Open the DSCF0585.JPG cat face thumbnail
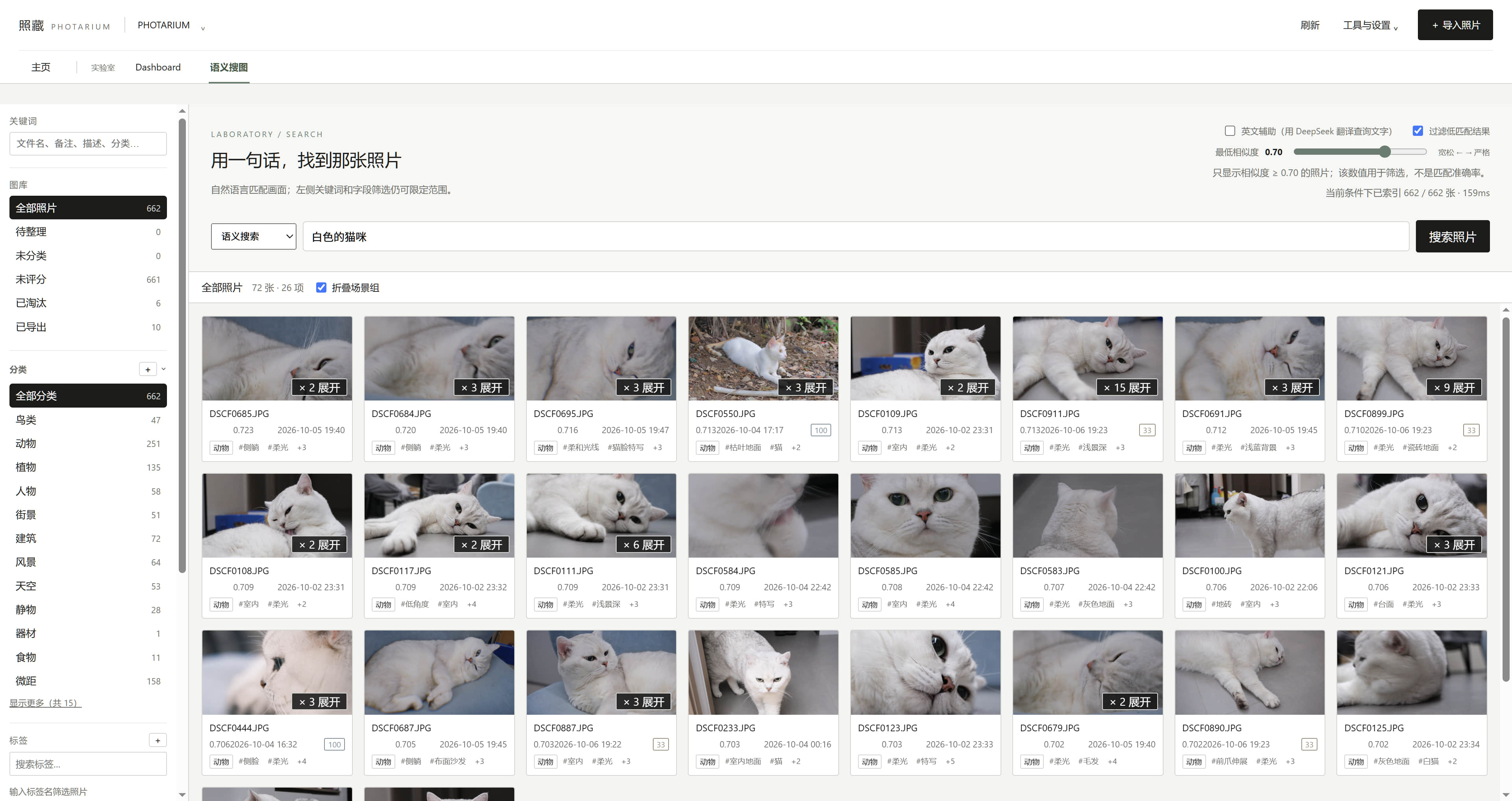 point(925,515)
